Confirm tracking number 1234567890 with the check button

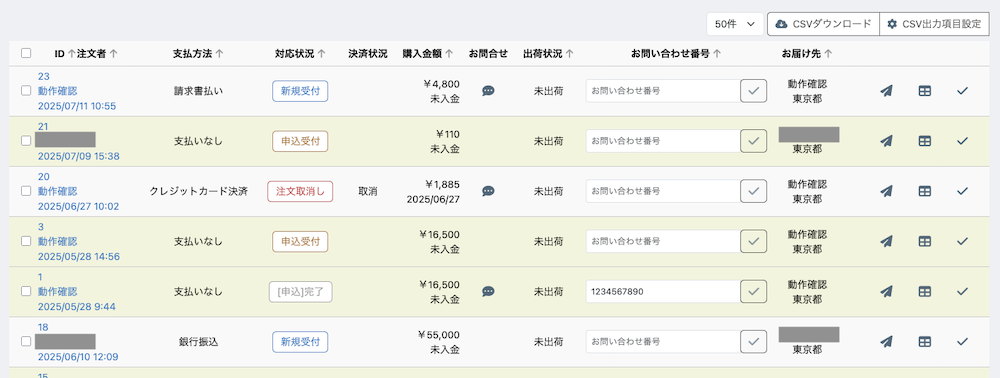[x=753, y=291]
